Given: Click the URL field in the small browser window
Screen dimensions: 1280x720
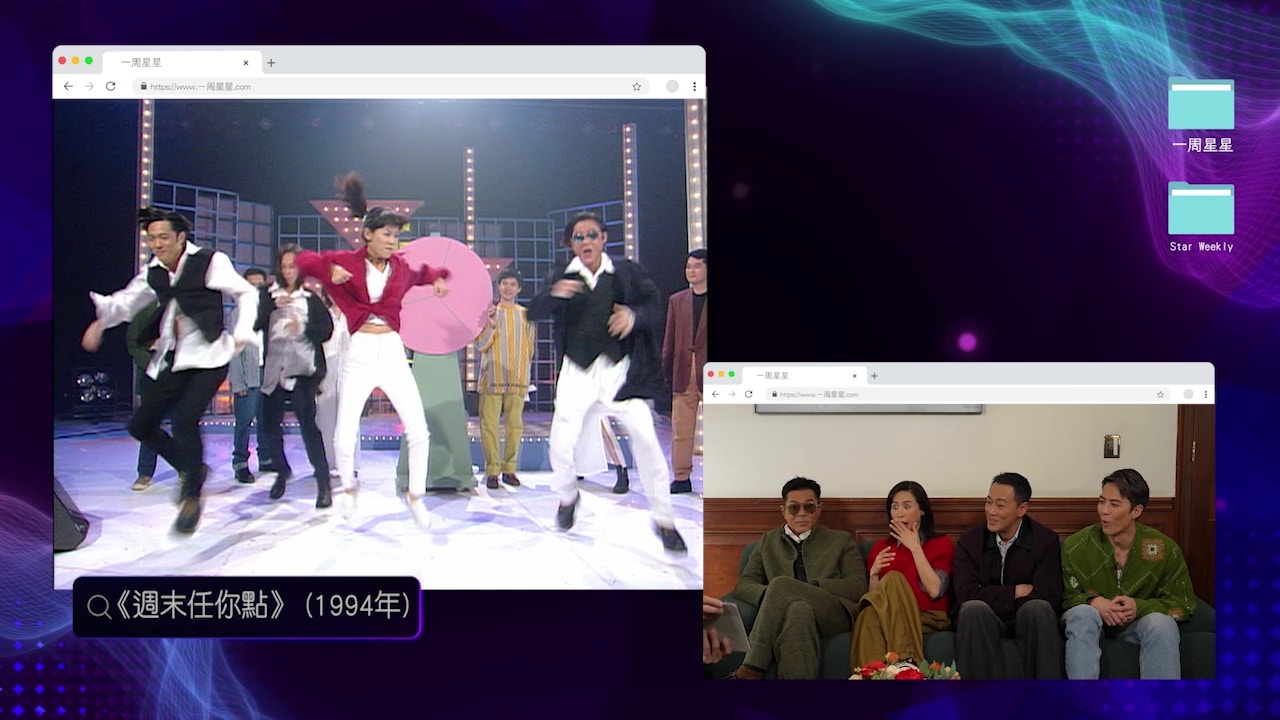Looking at the screenshot, I should pos(950,394).
